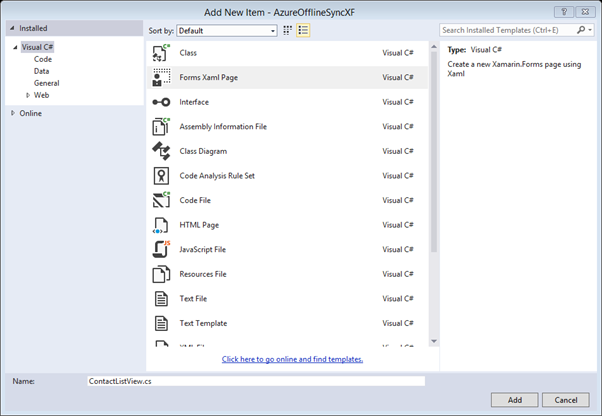Click the scrollbar down arrow
The height and width of the screenshot is (416, 602).
[x=434, y=341]
